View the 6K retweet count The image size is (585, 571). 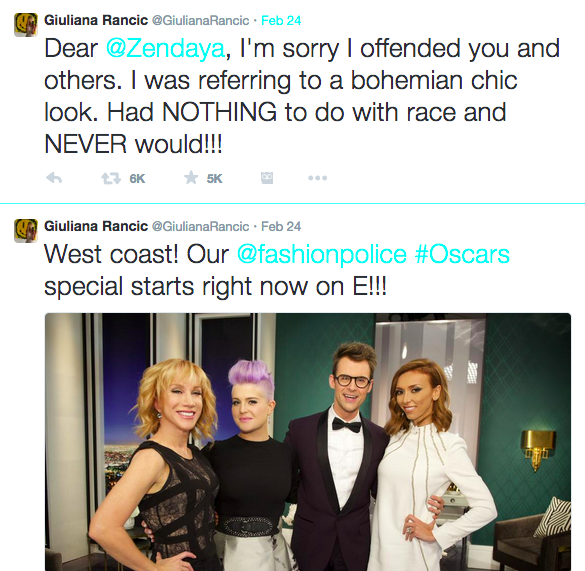tap(137, 179)
